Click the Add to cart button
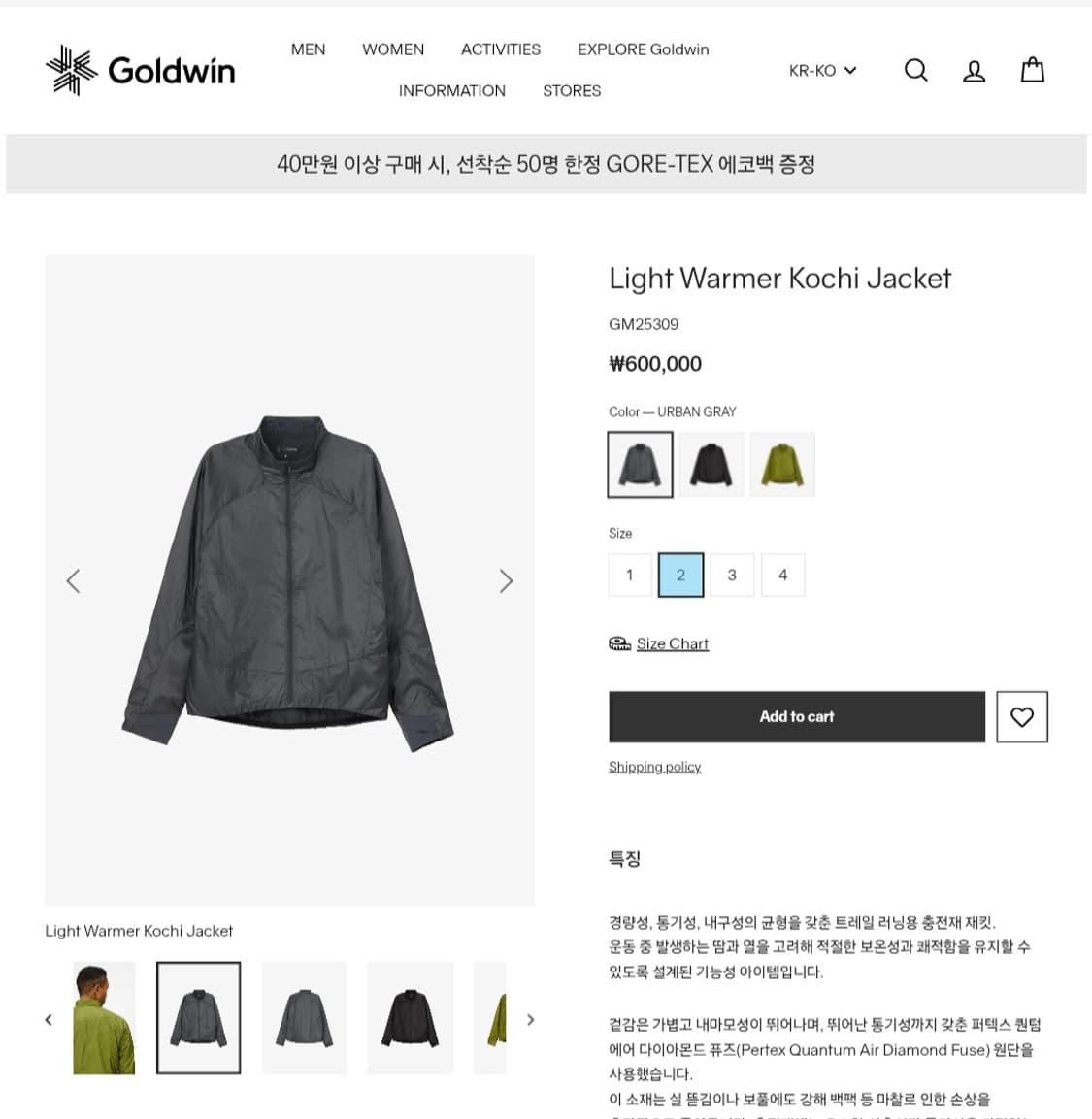 pyautogui.click(x=797, y=716)
